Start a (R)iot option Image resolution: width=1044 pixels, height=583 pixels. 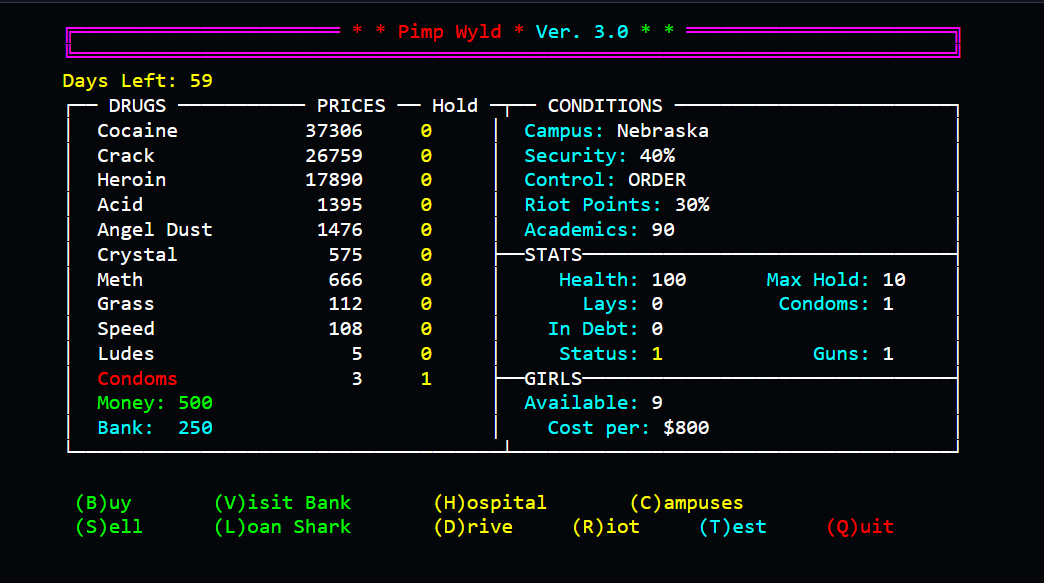coord(606,527)
